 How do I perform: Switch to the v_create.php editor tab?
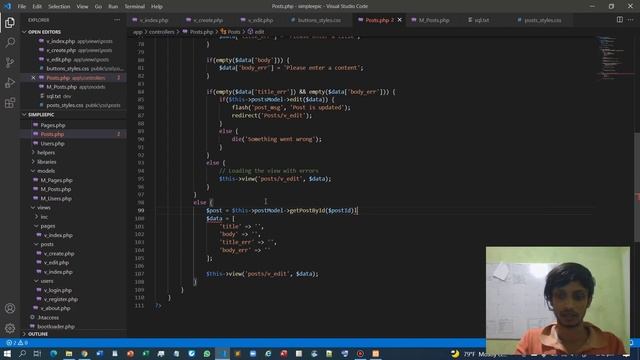(207, 20)
